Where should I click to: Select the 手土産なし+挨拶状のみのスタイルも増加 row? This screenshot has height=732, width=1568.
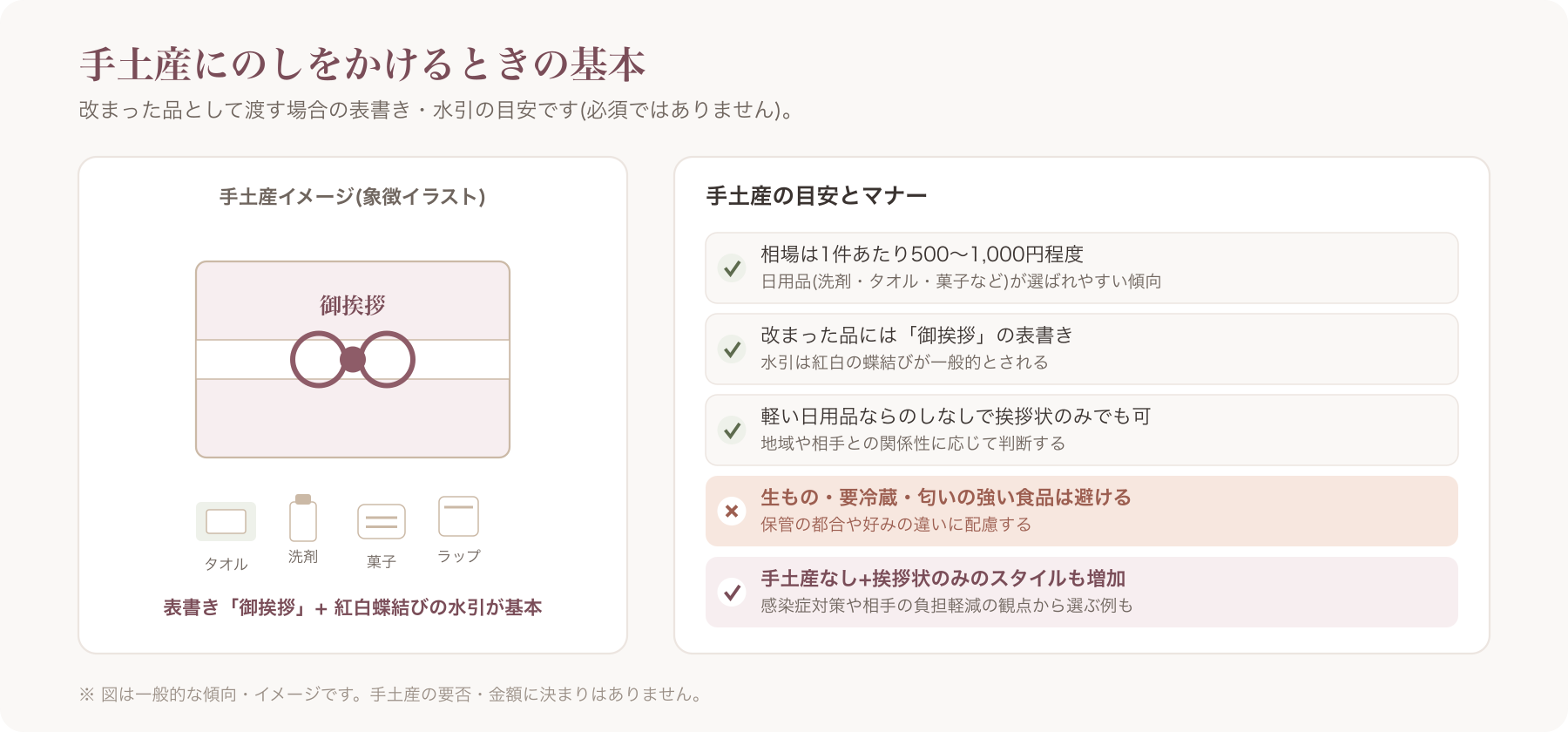[x=1082, y=592]
